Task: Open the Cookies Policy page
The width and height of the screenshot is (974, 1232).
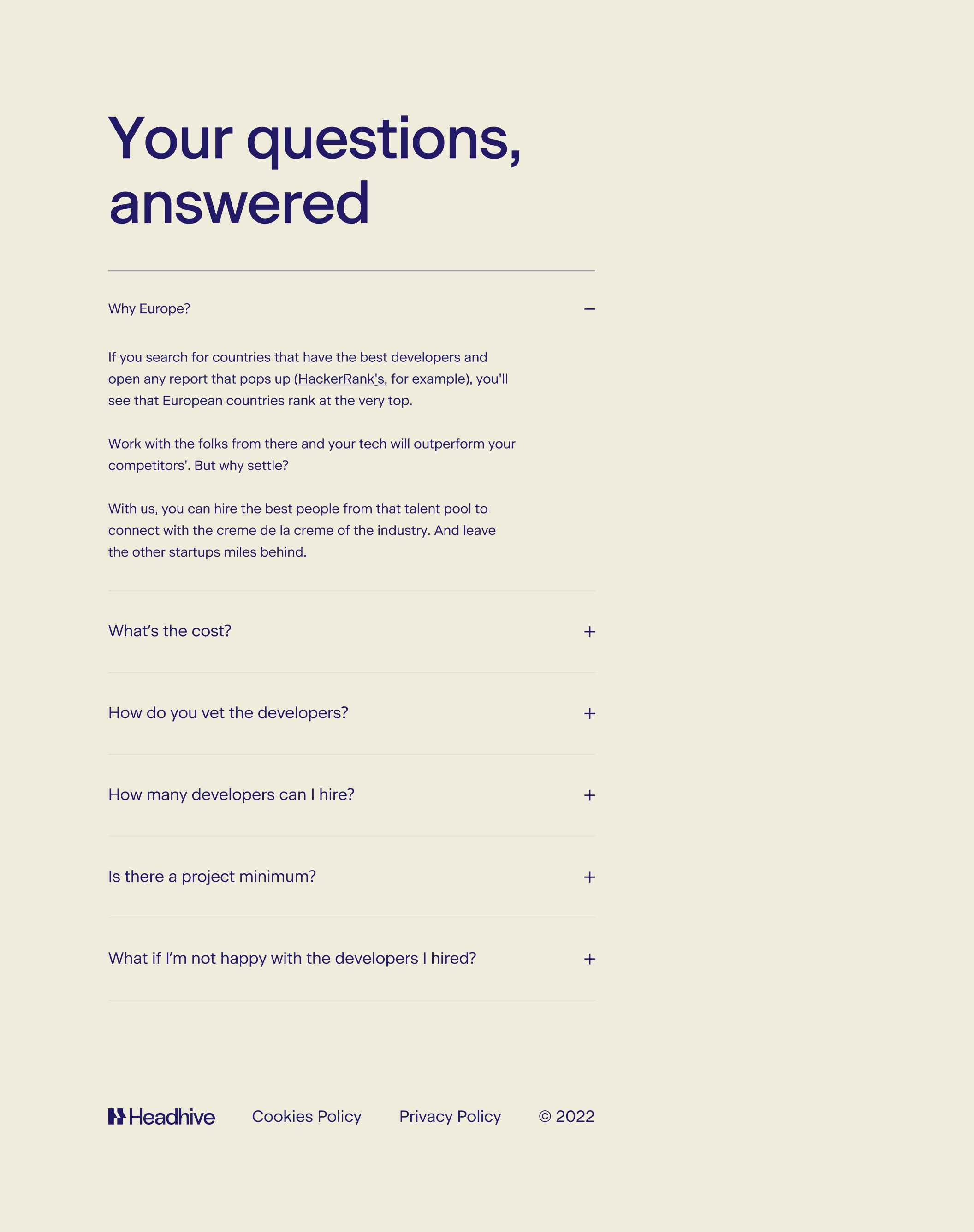Action: [x=306, y=1116]
